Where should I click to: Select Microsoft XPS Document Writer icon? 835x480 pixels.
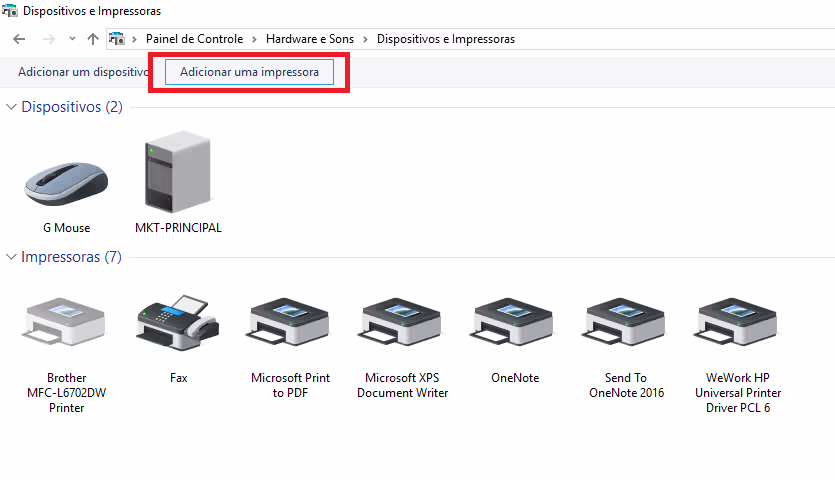(x=400, y=322)
